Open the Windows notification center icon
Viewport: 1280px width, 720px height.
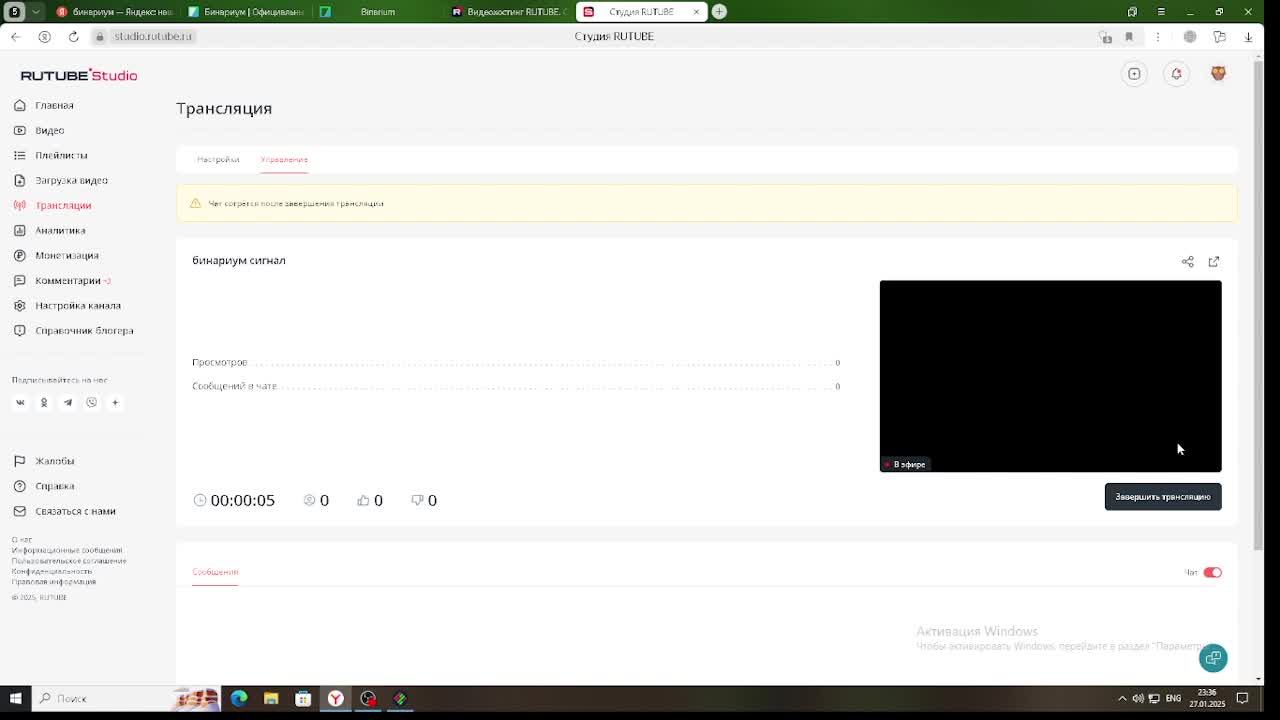[x=1243, y=698]
